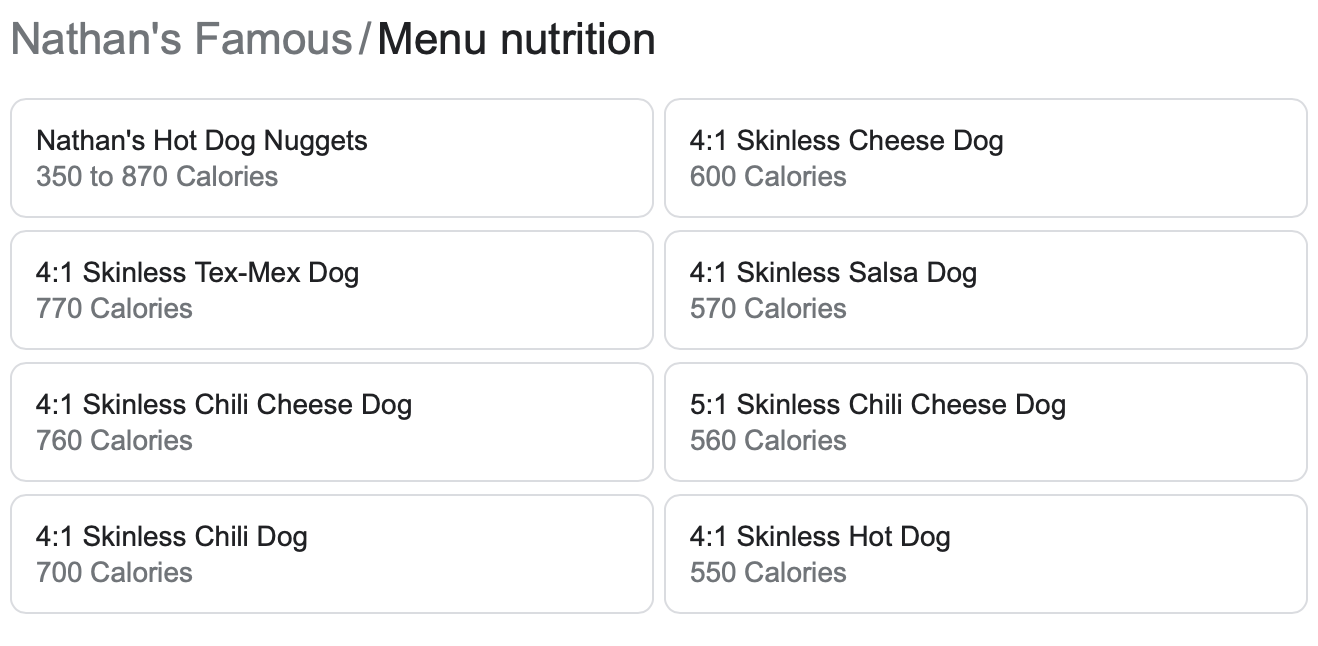
Task: Click the 700 Calories label
Action: pos(114,573)
